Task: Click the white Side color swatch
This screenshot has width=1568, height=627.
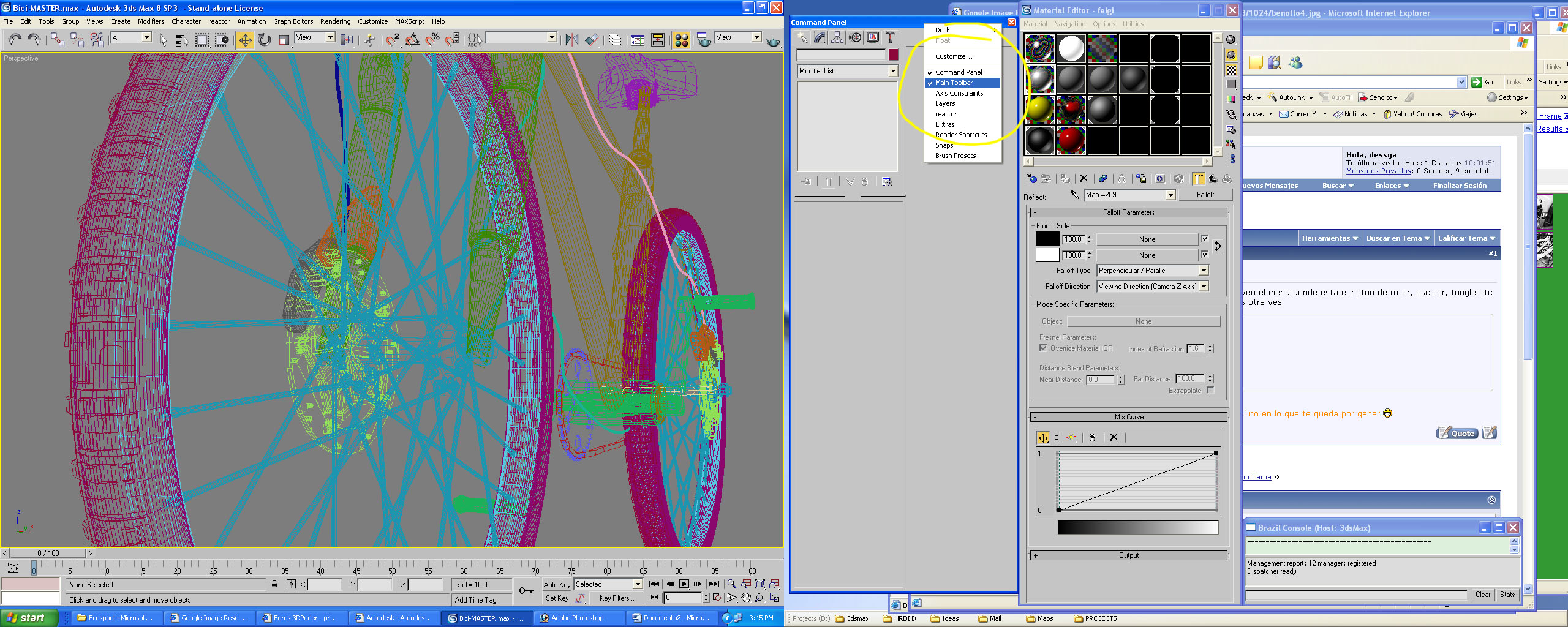Action: 1047,255
